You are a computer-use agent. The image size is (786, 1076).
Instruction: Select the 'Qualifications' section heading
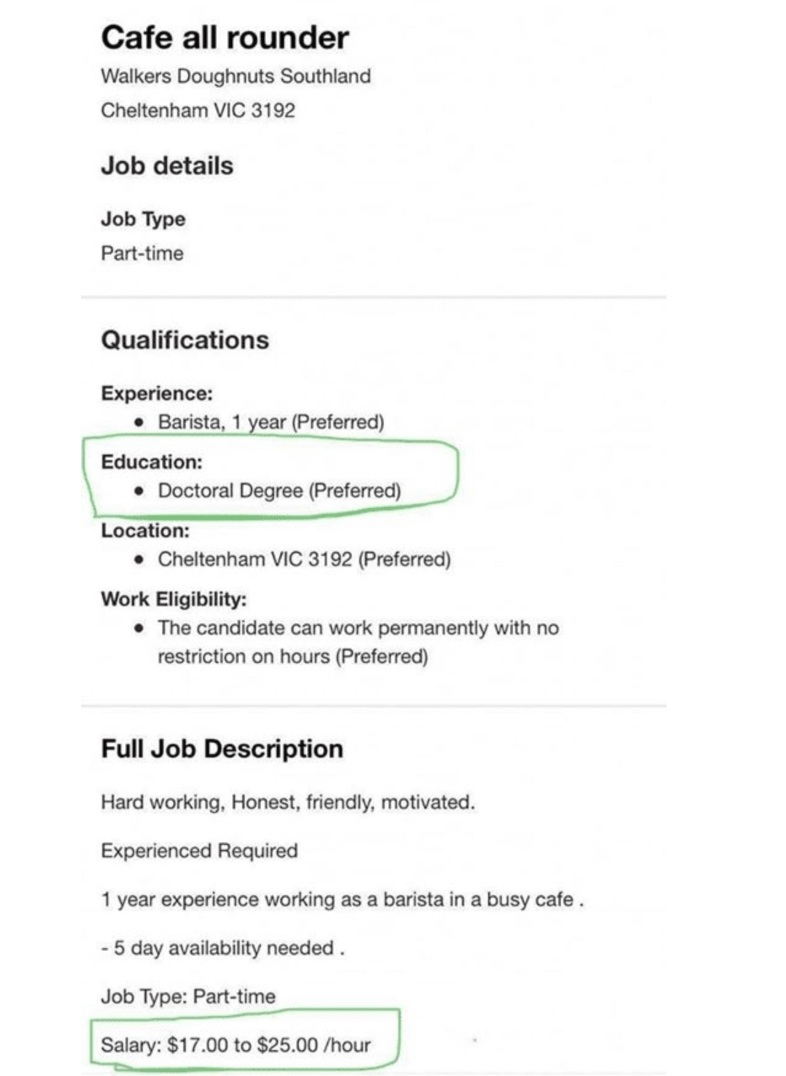(185, 340)
